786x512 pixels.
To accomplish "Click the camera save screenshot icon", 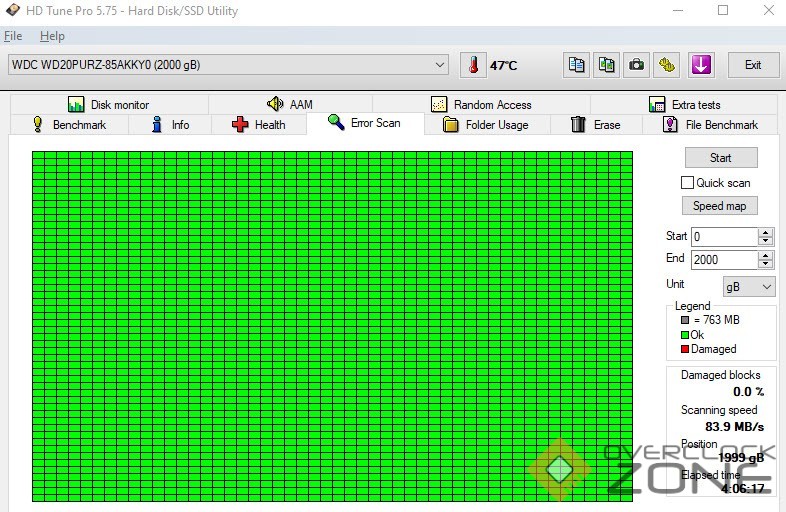I will (637, 65).
